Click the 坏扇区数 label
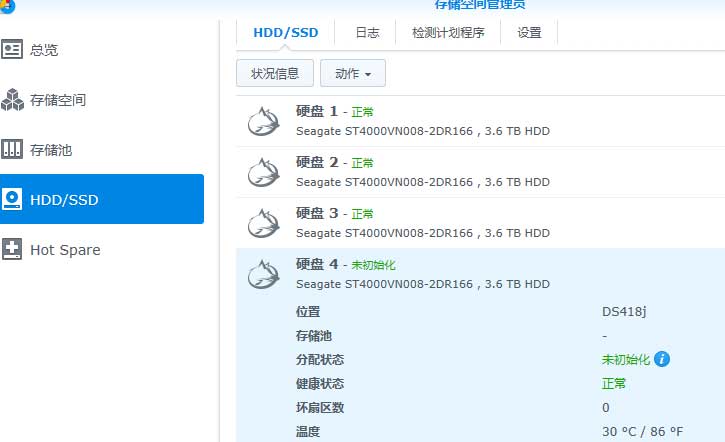The height and width of the screenshot is (442, 725). 320,408
